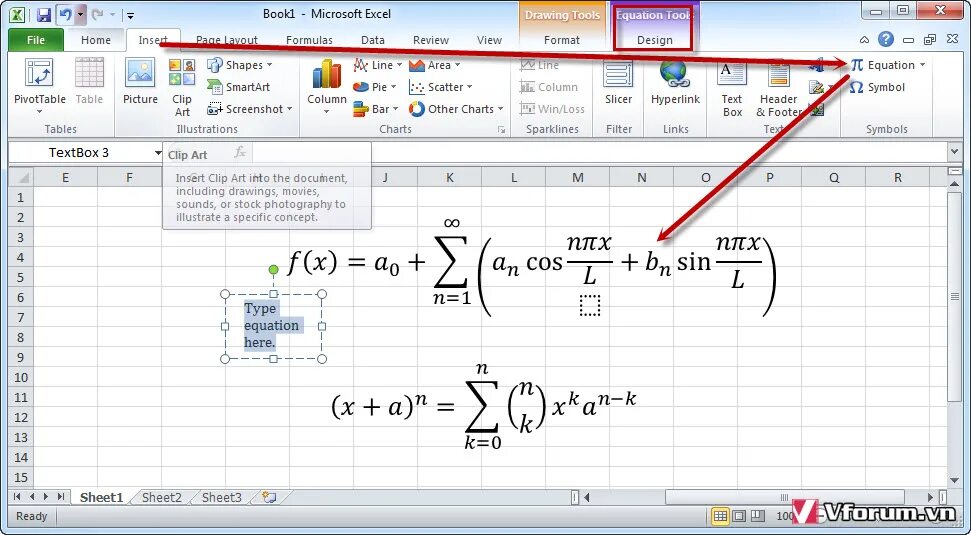Choose the Bar chart type
This screenshot has height=535, width=971.
point(375,109)
